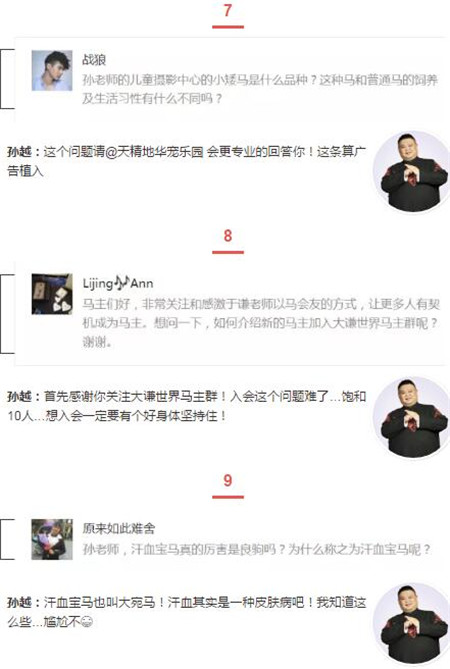Viewport: 450px width, 669px height.
Task: Select the Lijing Ann username
Action: (x=118, y=283)
